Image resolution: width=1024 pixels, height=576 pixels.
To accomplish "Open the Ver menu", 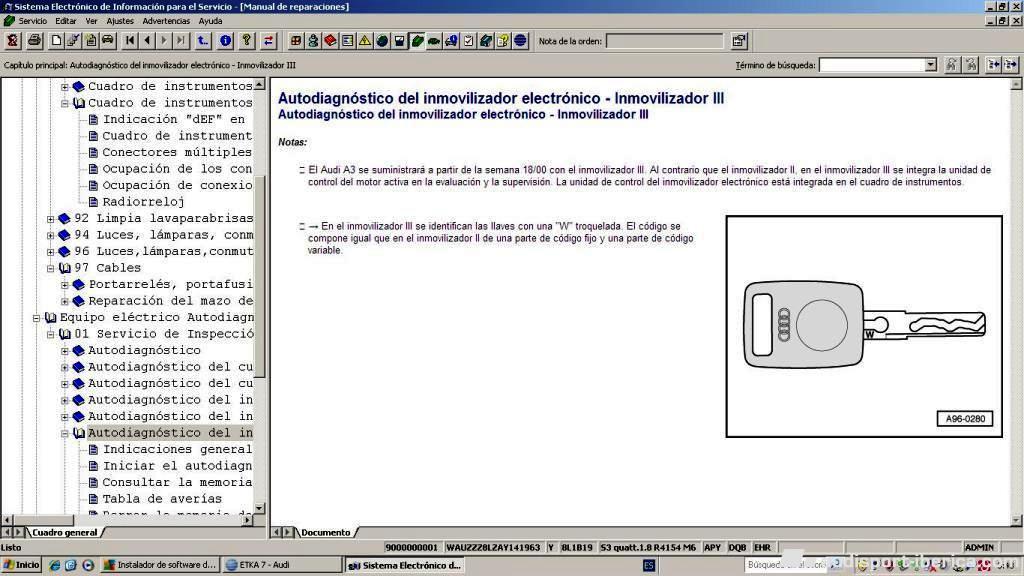I will click(x=91, y=21).
